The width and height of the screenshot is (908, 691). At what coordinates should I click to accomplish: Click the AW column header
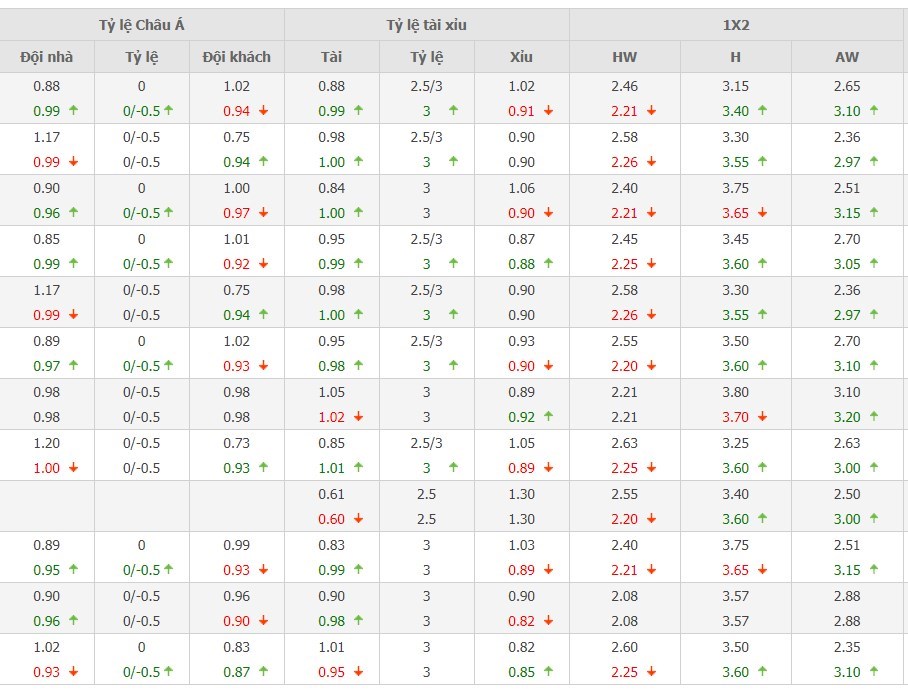846,57
